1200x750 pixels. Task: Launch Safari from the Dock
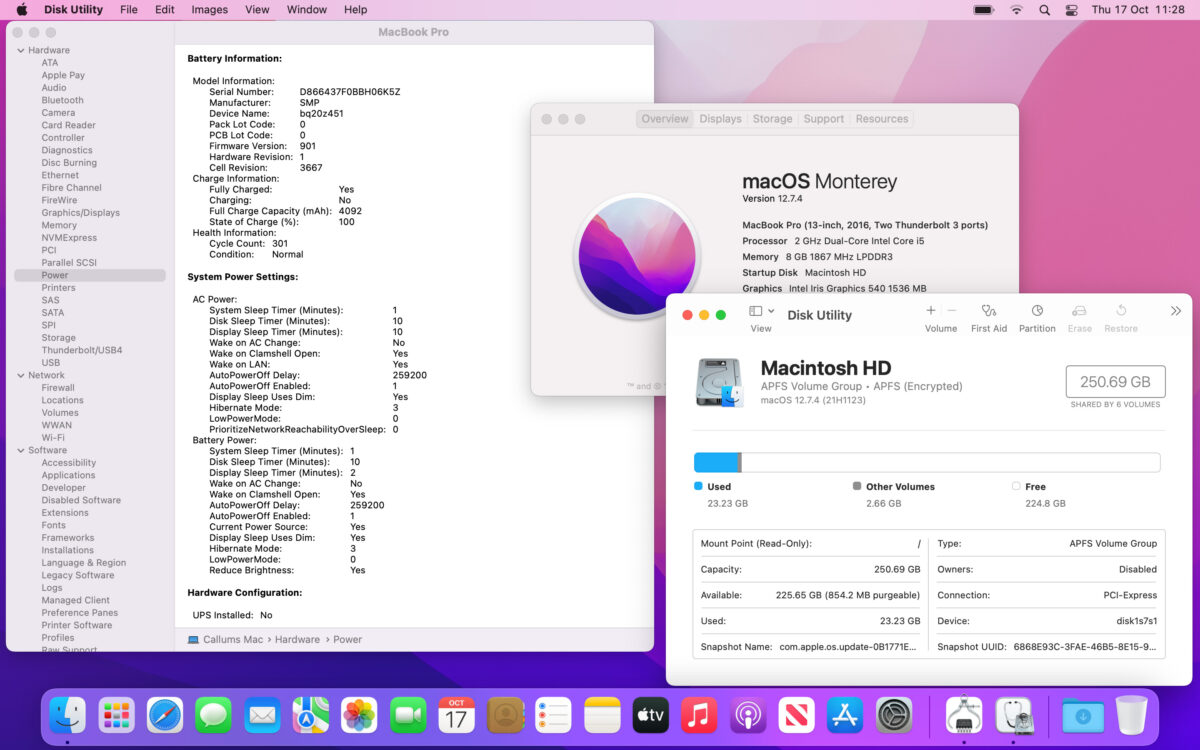click(165, 715)
